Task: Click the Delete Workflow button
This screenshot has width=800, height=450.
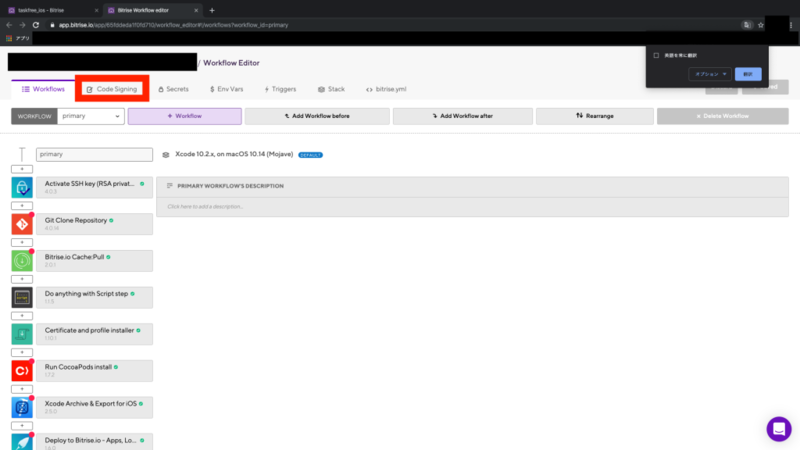Action: pos(722,116)
